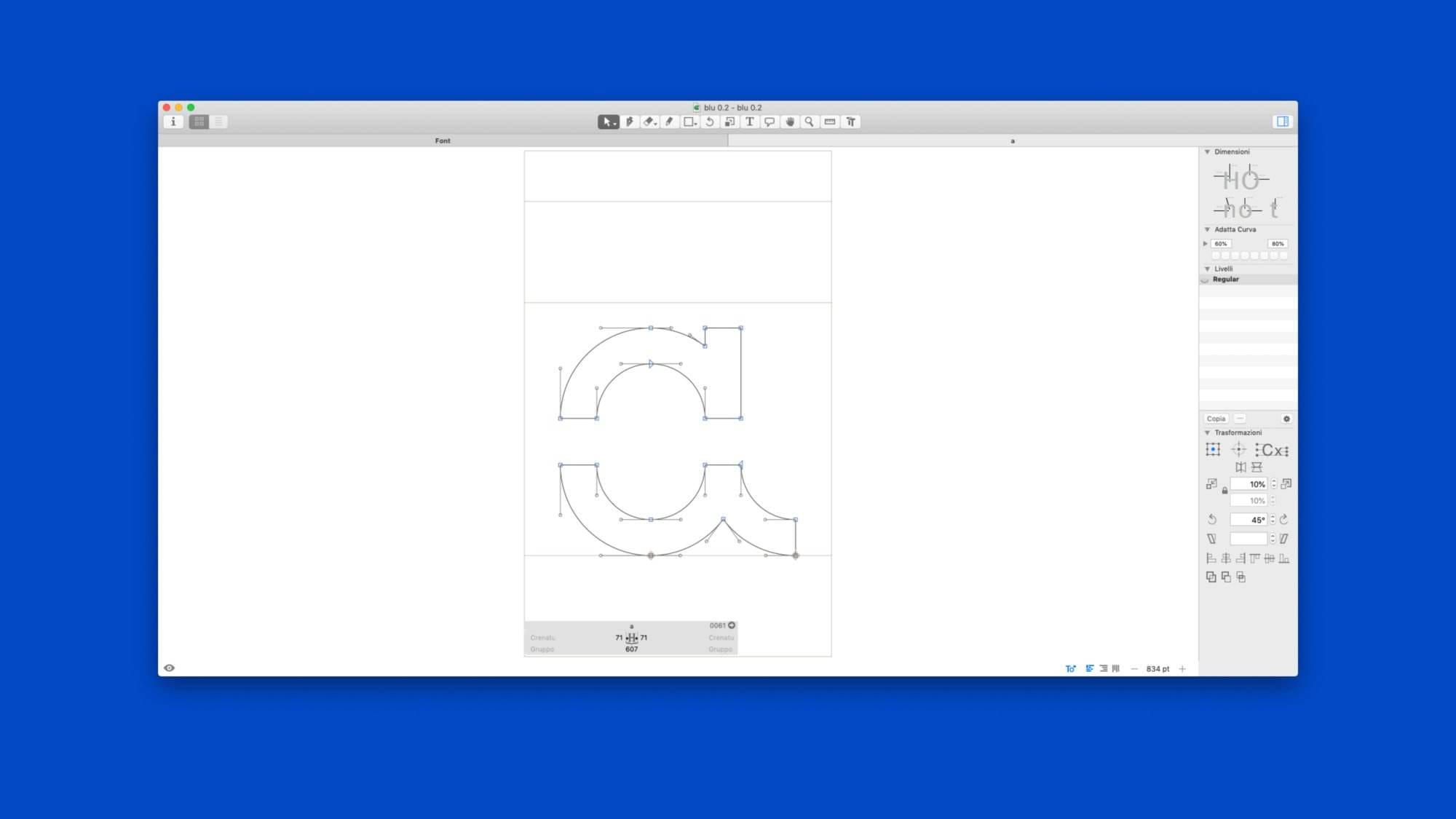
Task: Zoom in with plus next to 834 pt
Action: pos(1182,669)
